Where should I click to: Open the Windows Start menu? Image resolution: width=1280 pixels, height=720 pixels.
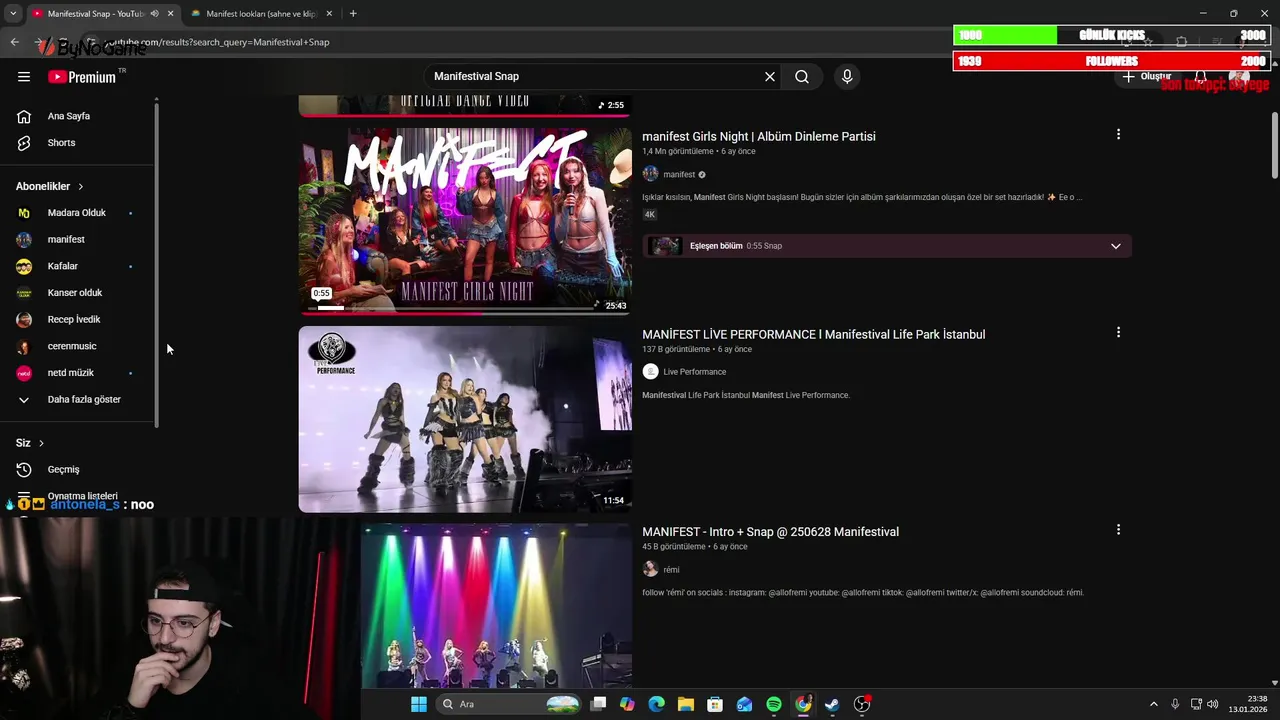coord(418,704)
